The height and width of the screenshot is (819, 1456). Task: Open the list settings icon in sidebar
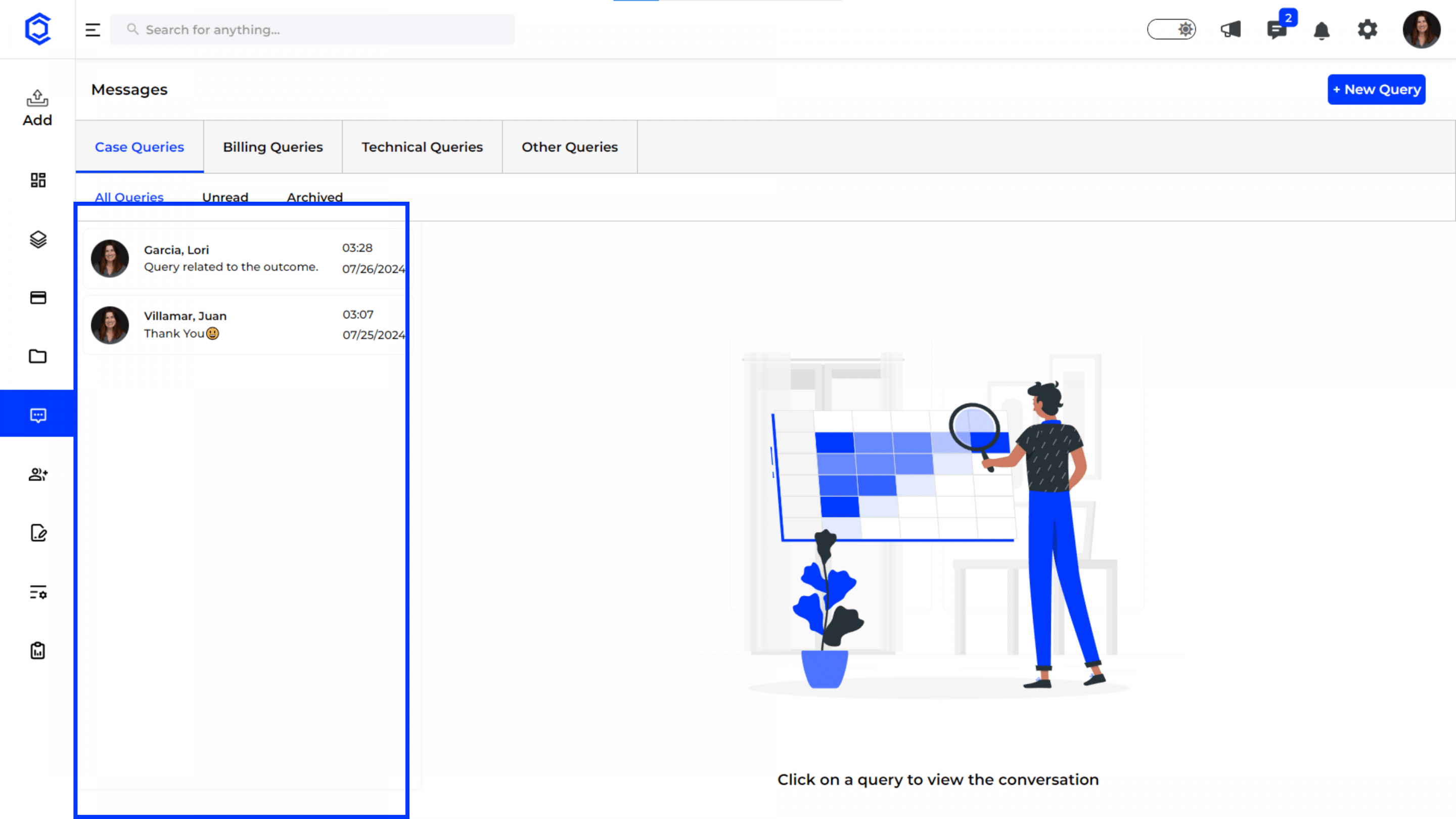38,592
